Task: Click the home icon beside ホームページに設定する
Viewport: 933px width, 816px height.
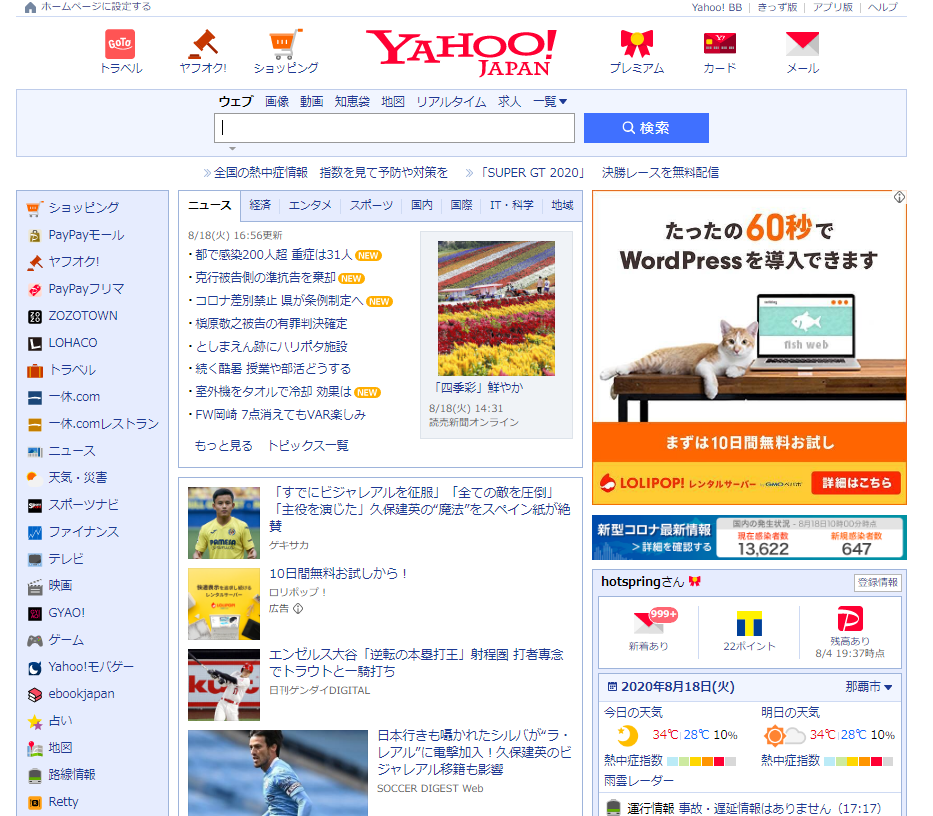Action: (x=30, y=7)
